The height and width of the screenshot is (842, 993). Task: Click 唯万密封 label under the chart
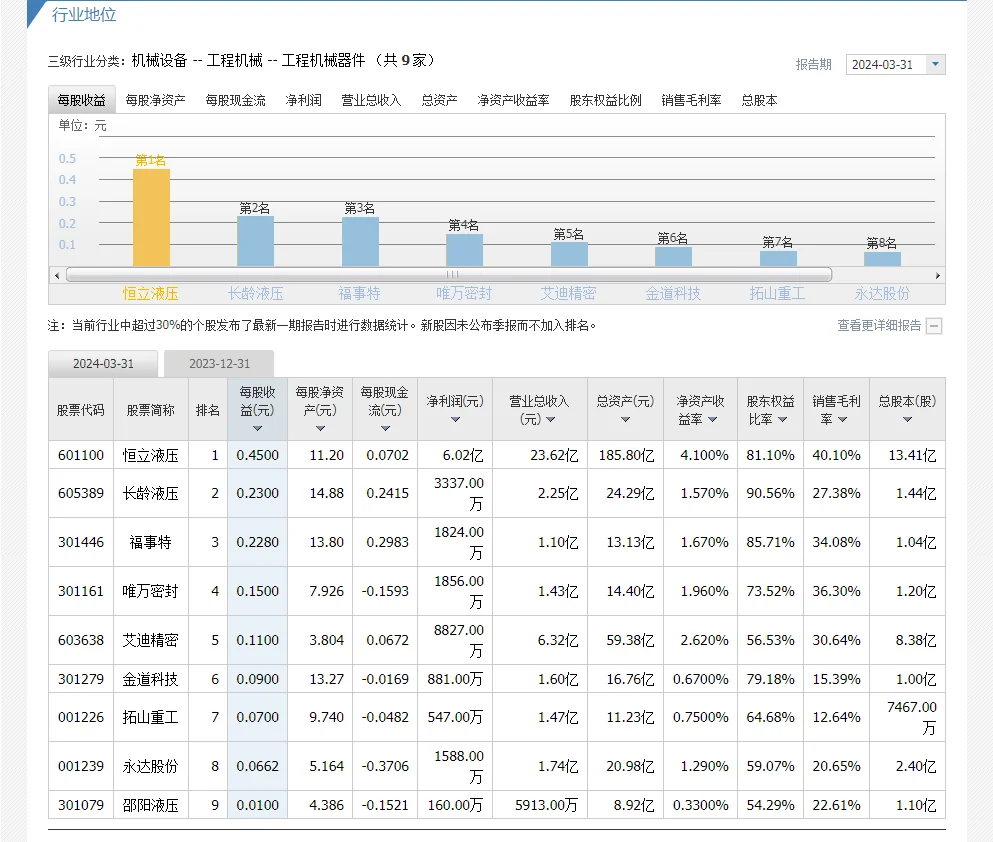click(x=464, y=294)
